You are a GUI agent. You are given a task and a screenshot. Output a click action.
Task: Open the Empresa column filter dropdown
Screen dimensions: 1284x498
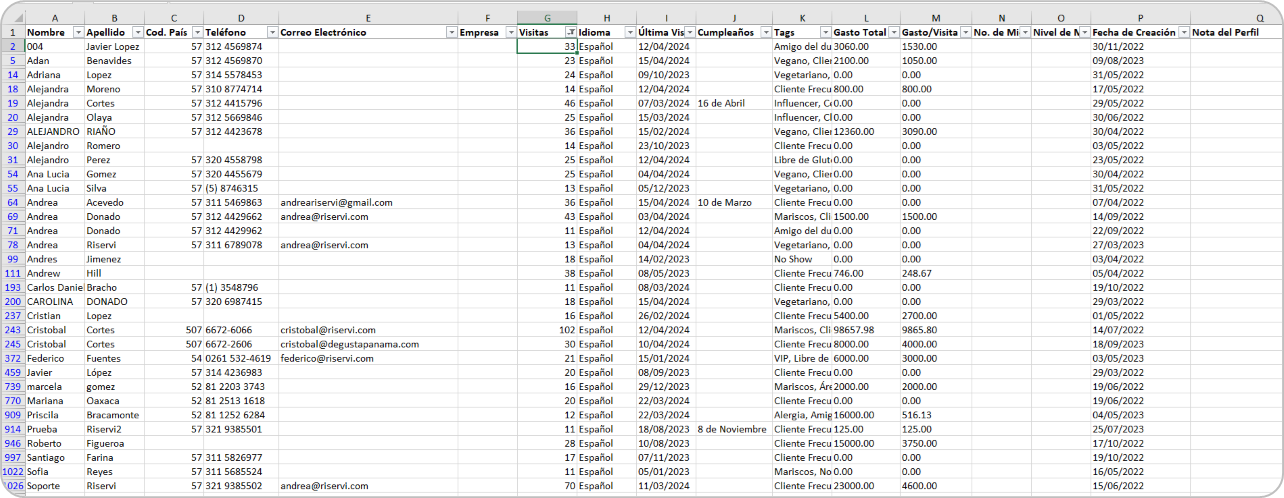coord(509,33)
